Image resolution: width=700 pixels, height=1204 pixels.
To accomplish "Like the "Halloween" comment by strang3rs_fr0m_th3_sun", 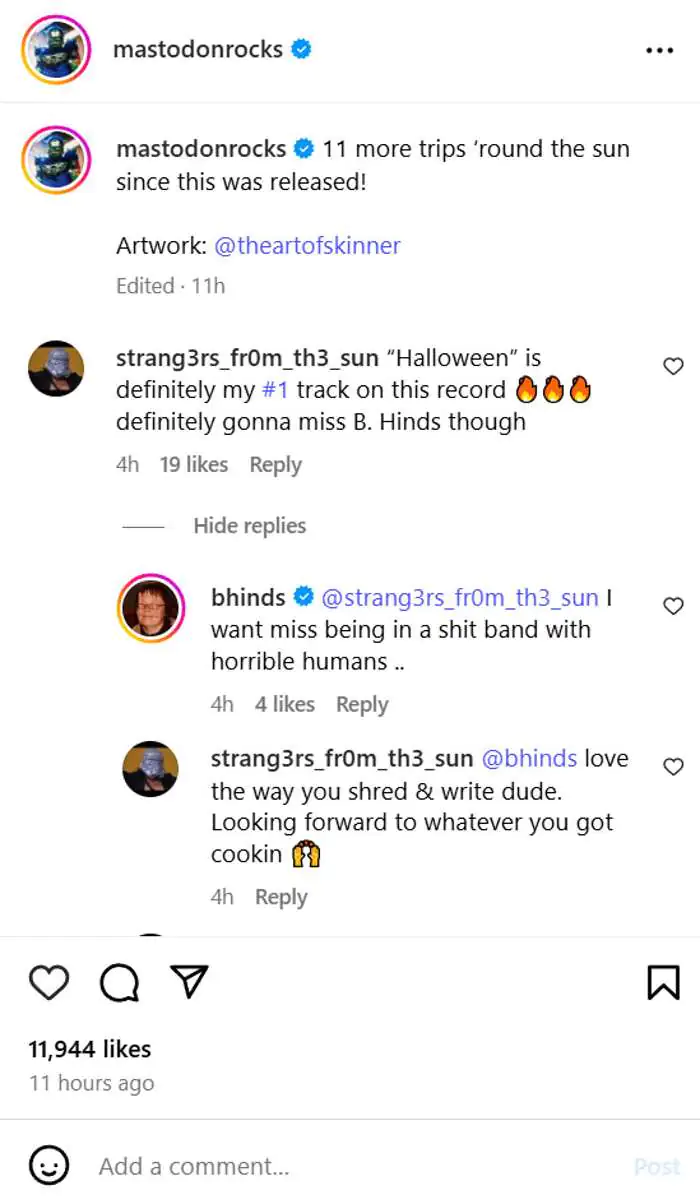I will click(x=673, y=367).
